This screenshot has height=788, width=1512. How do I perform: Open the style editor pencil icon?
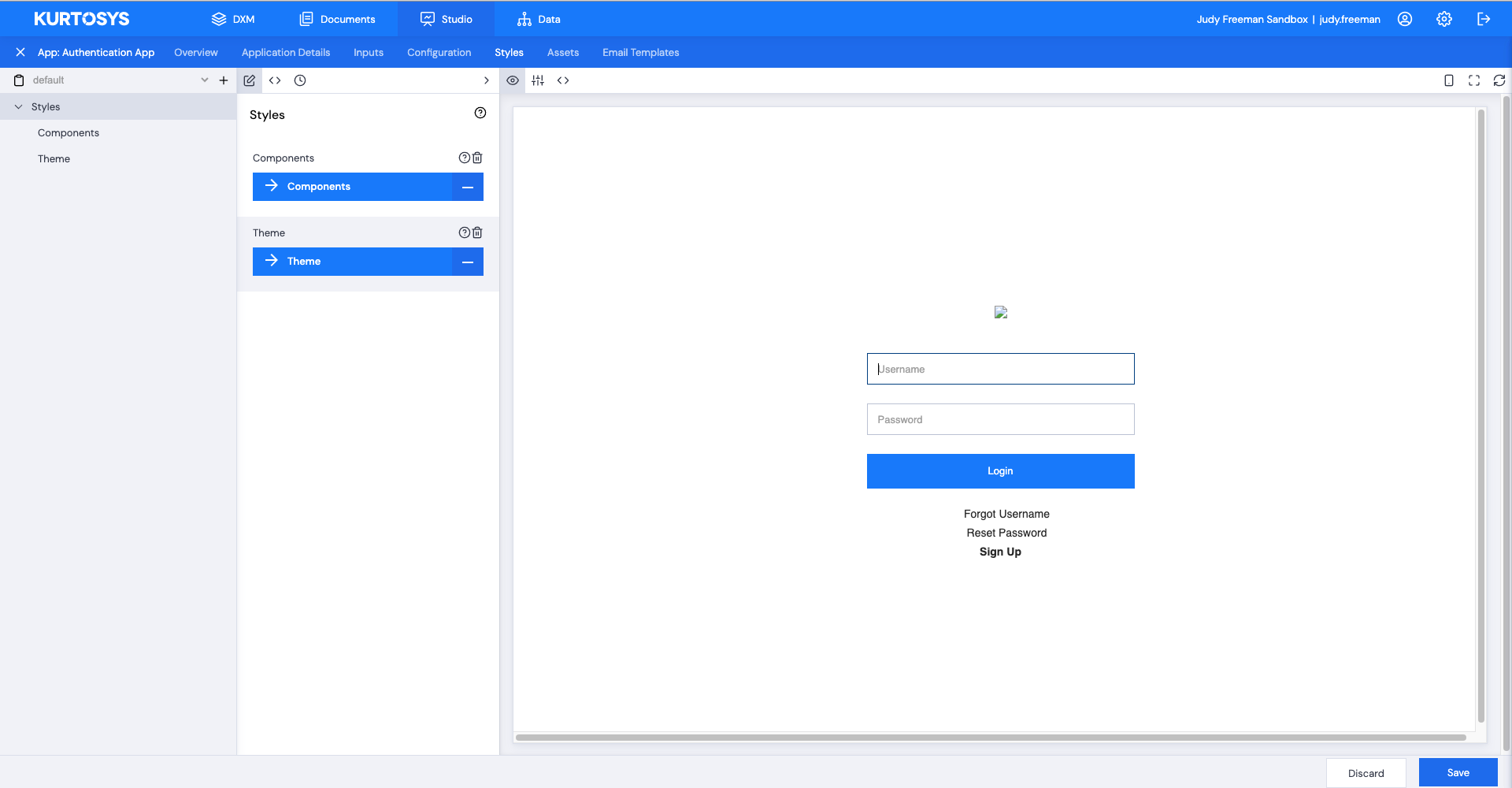tap(249, 80)
